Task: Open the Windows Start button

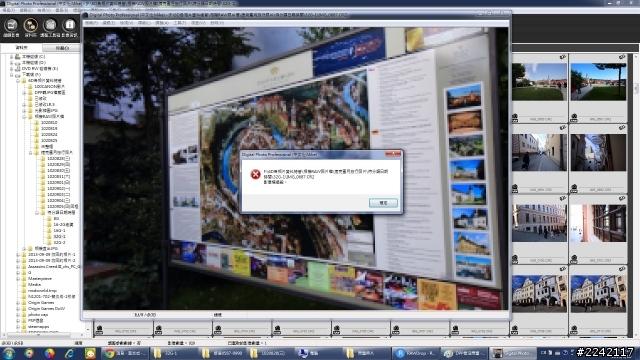Action: click(9, 353)
